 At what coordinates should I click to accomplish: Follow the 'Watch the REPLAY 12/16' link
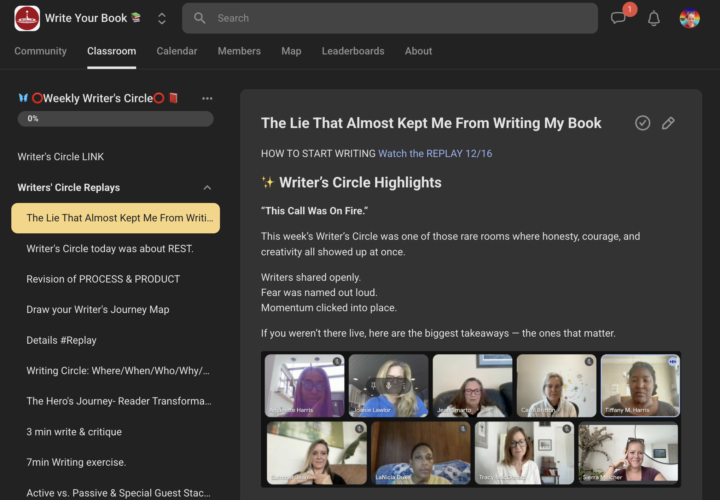coord(435,153)
